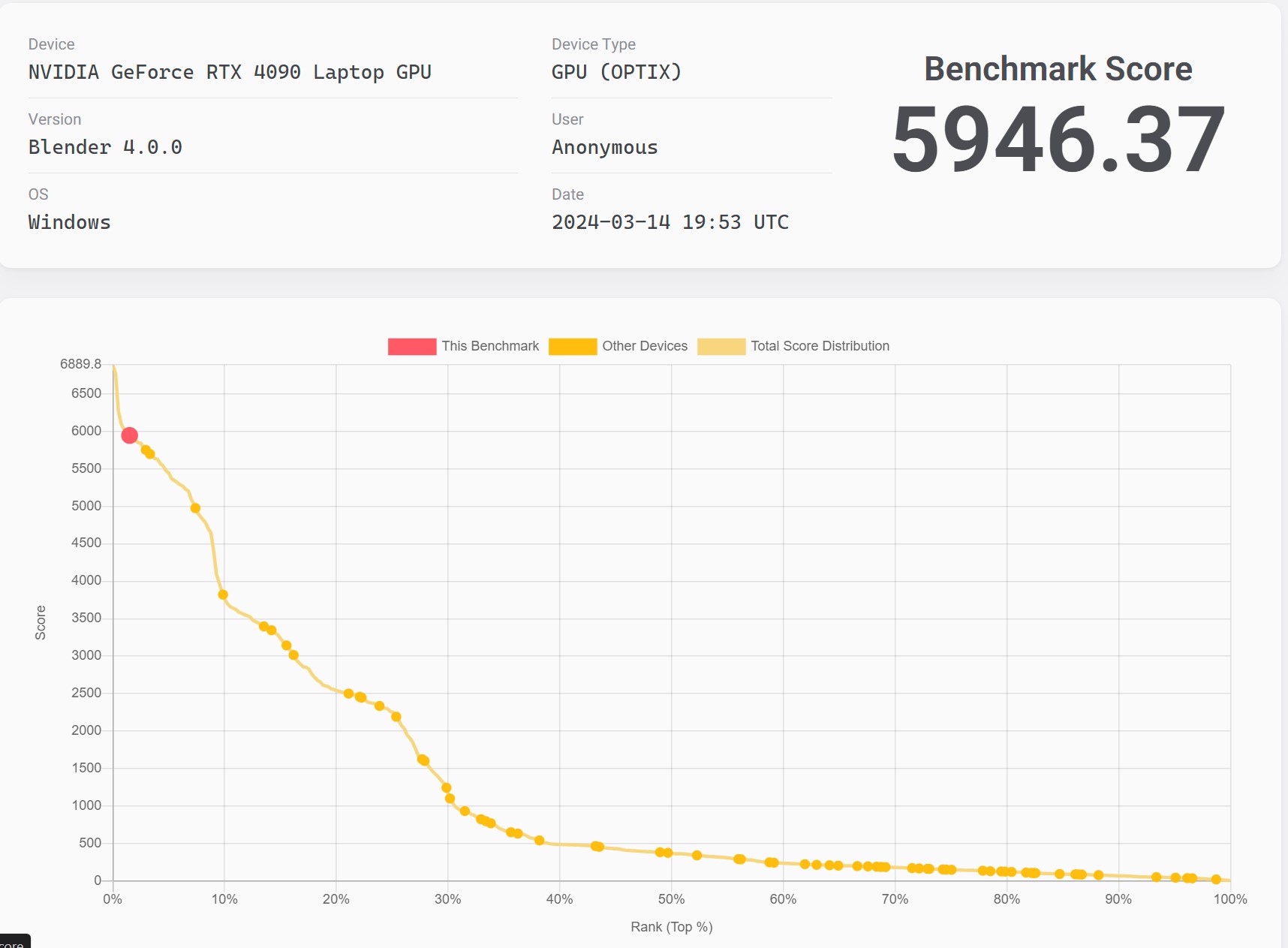The width and height of the screenshot is (1288, 948).
Task: Click the "Rank (Top %)" axis title
Action: tap(671, 927)
